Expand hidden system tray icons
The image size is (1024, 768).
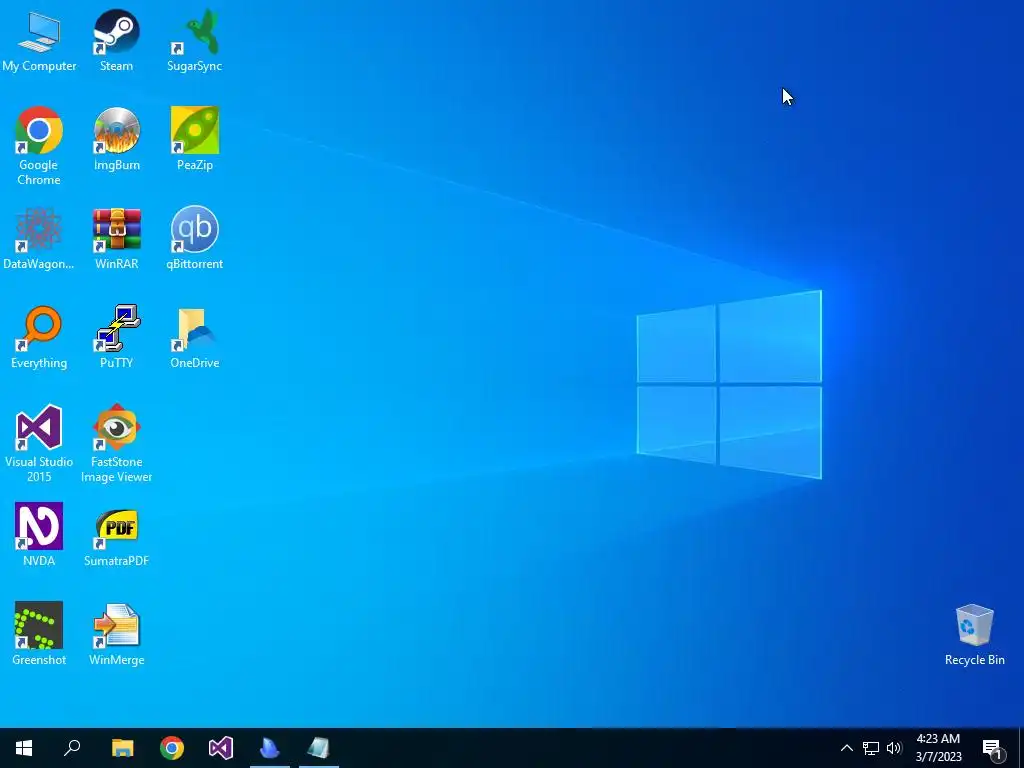pos(846,748)
